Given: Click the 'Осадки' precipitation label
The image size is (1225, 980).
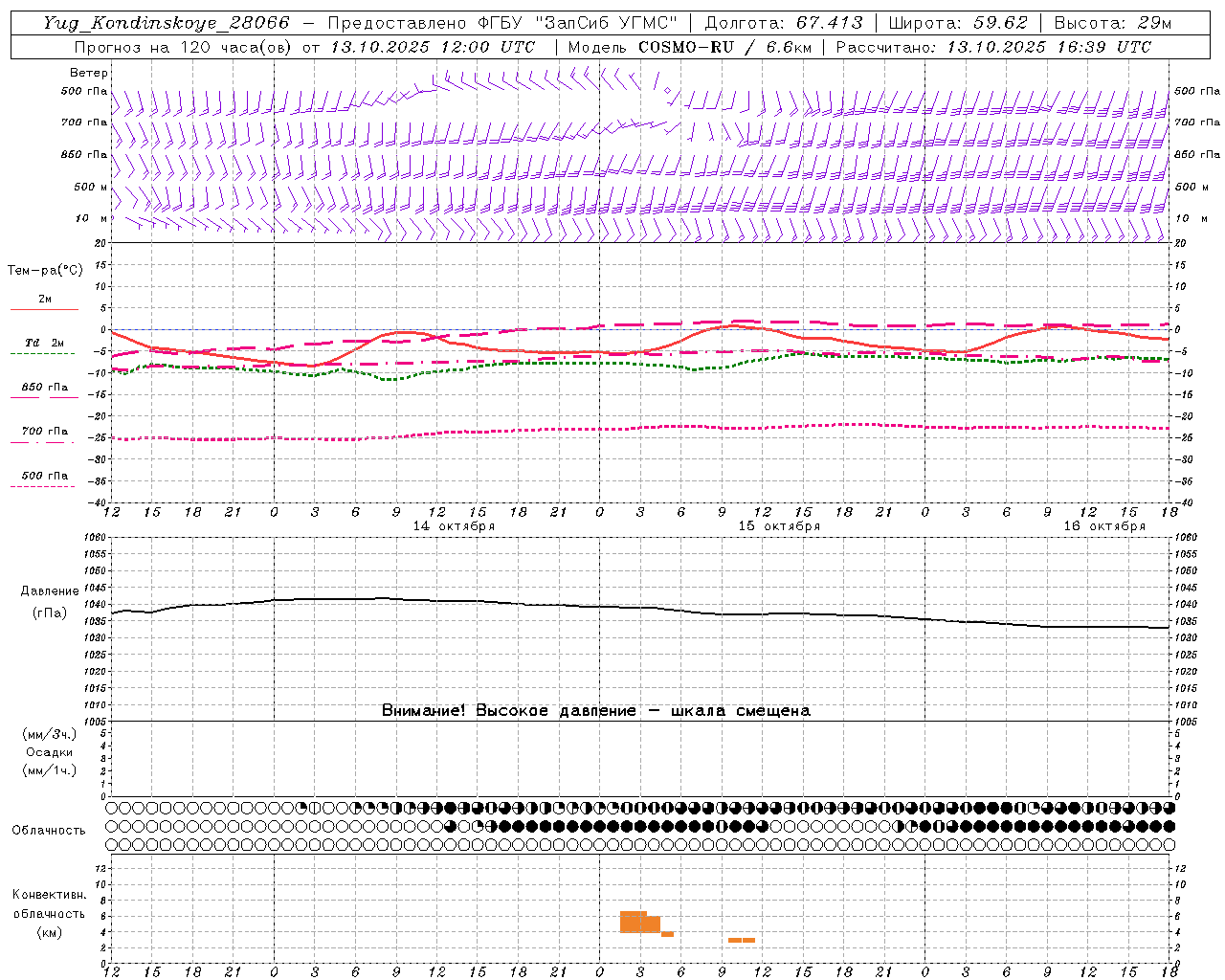Looking at the screenshot, I should (50, 752).
